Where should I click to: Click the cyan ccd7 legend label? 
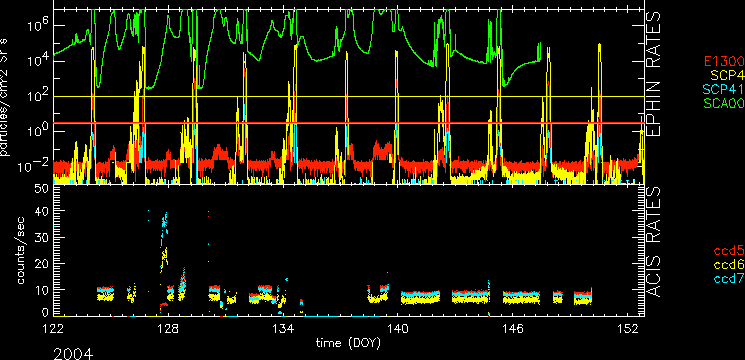(x=729, y=280)
